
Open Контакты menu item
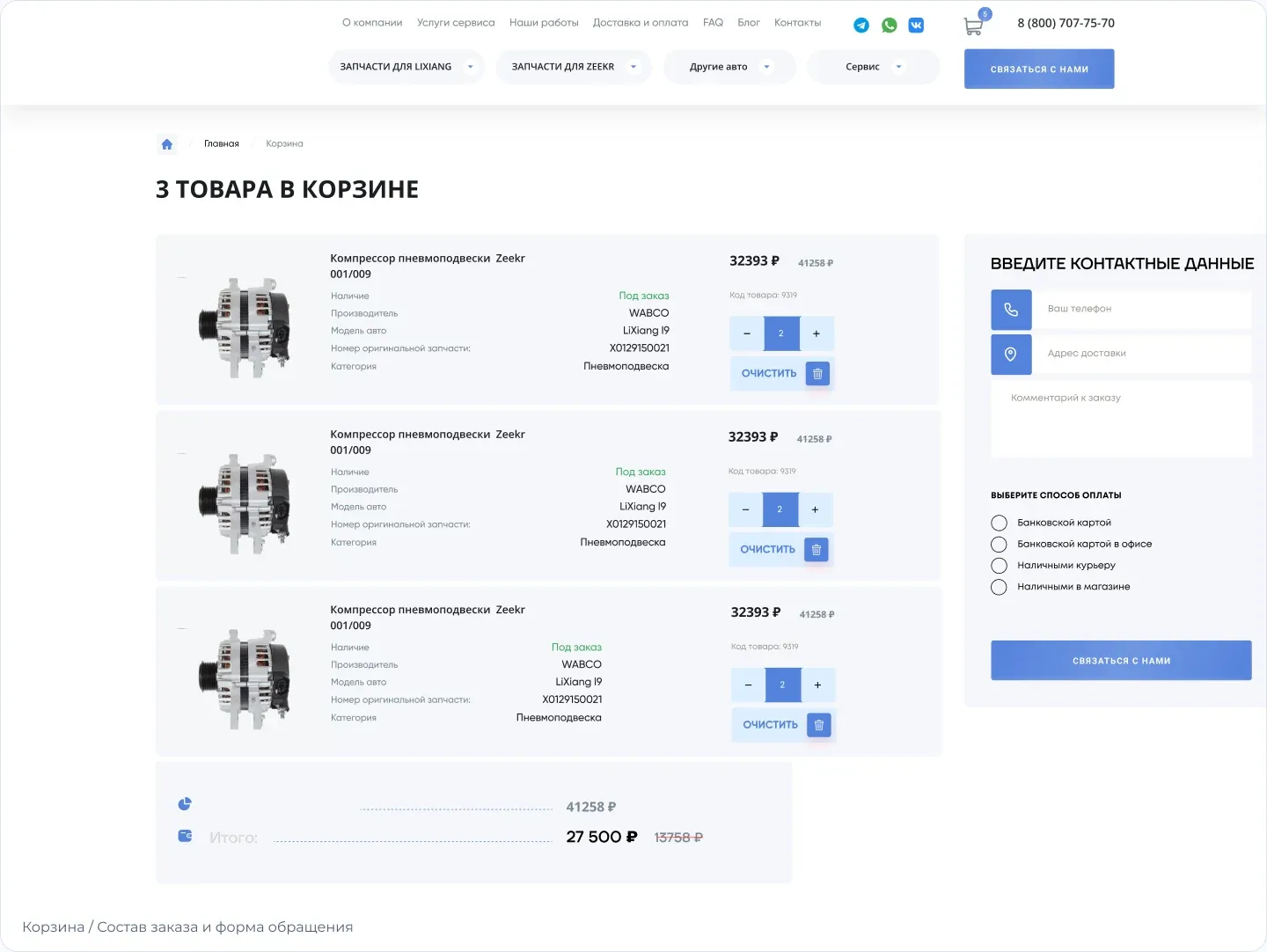pyautogui.click(x=797, y=23)
